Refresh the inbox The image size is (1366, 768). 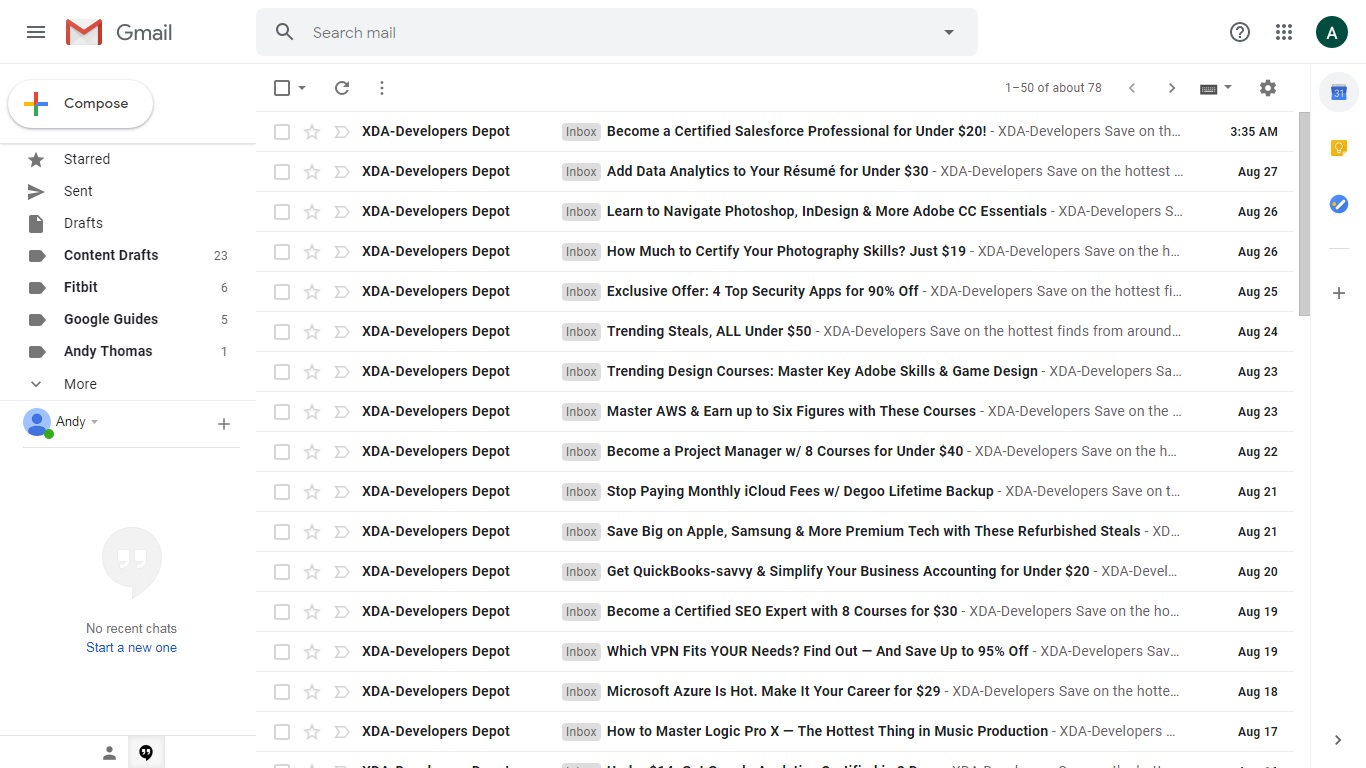(x=342, y=88)
